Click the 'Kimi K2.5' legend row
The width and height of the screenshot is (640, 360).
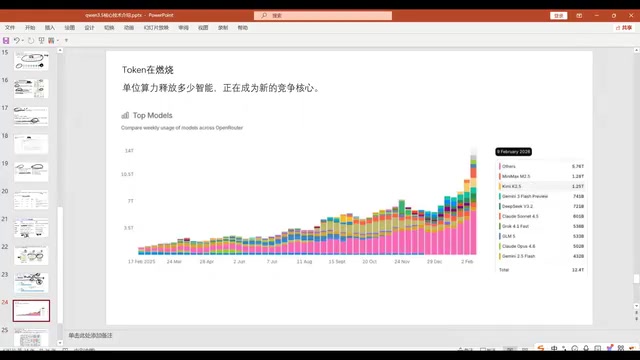click(541, 187)
